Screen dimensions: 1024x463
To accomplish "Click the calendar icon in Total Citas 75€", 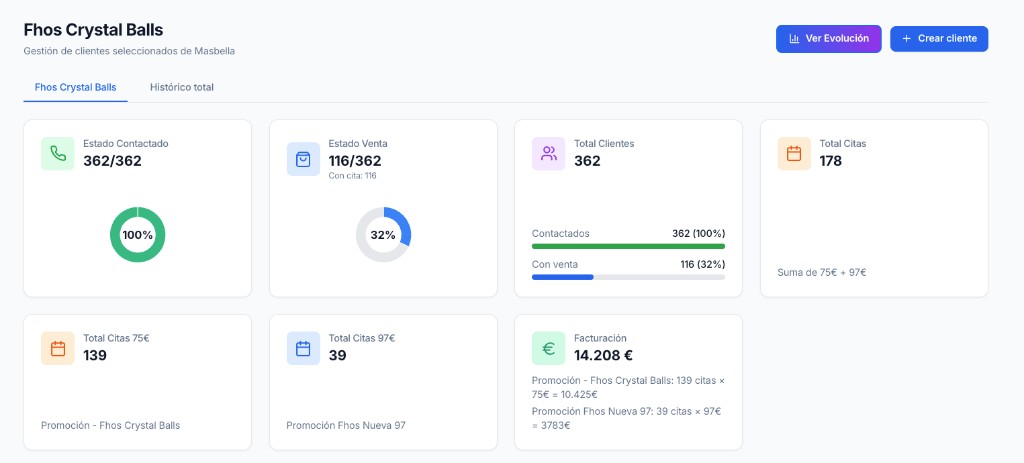I will pos(58,349).
